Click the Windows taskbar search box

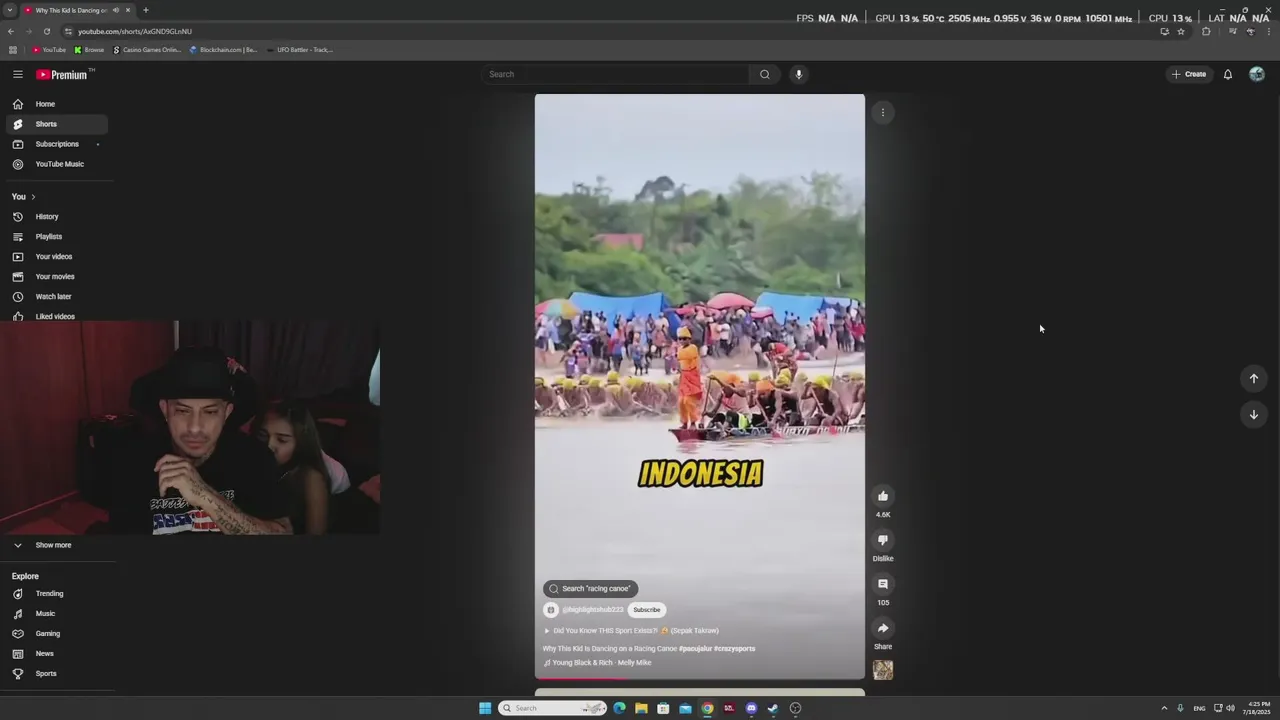[553, 708]
